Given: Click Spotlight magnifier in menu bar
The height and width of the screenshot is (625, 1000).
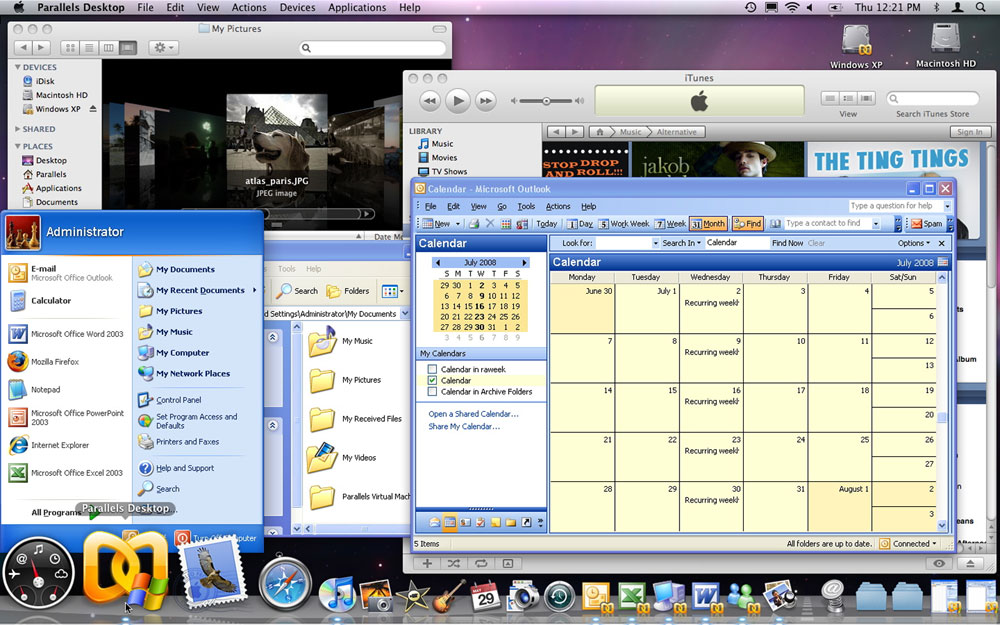Looking at the screenshot, I should pyautogui.click(x=980, y=7).
